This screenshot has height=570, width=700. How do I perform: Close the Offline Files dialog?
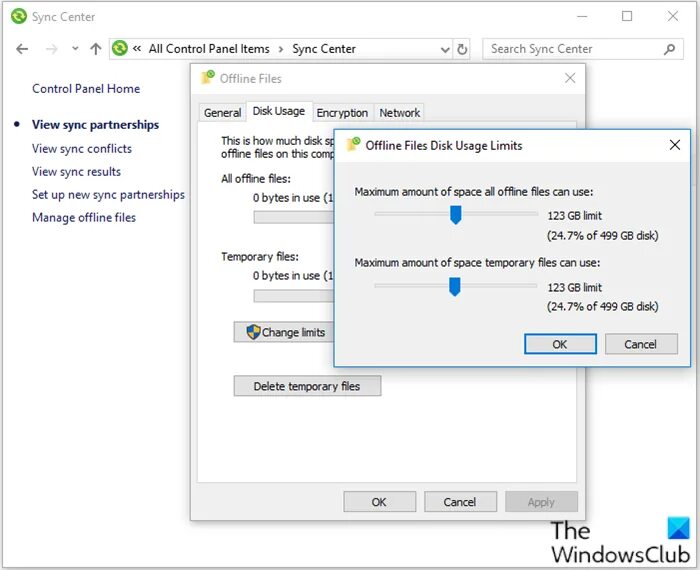[x=570, y=78]
